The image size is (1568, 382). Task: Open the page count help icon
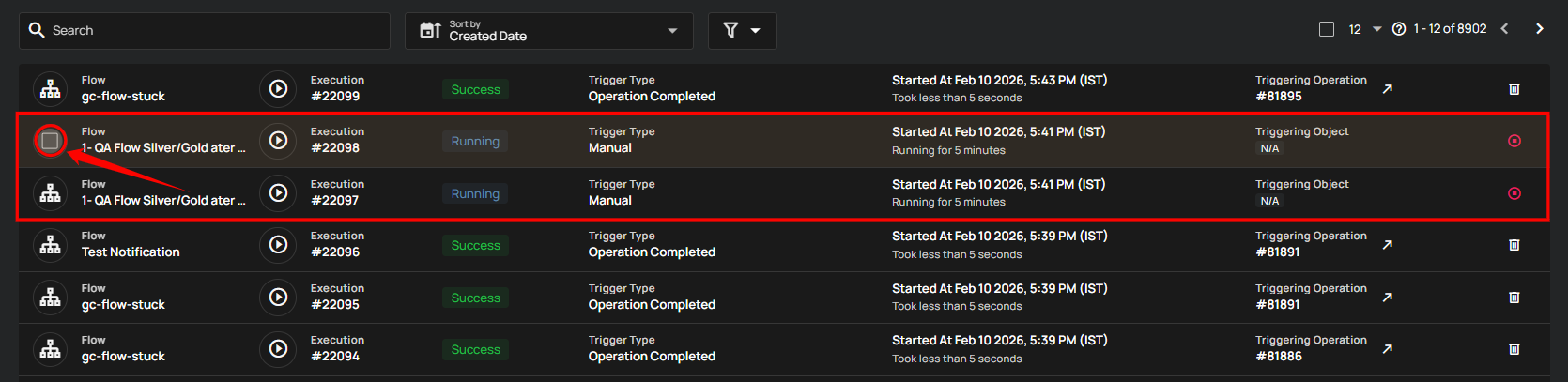click(x=1398, y=29)
